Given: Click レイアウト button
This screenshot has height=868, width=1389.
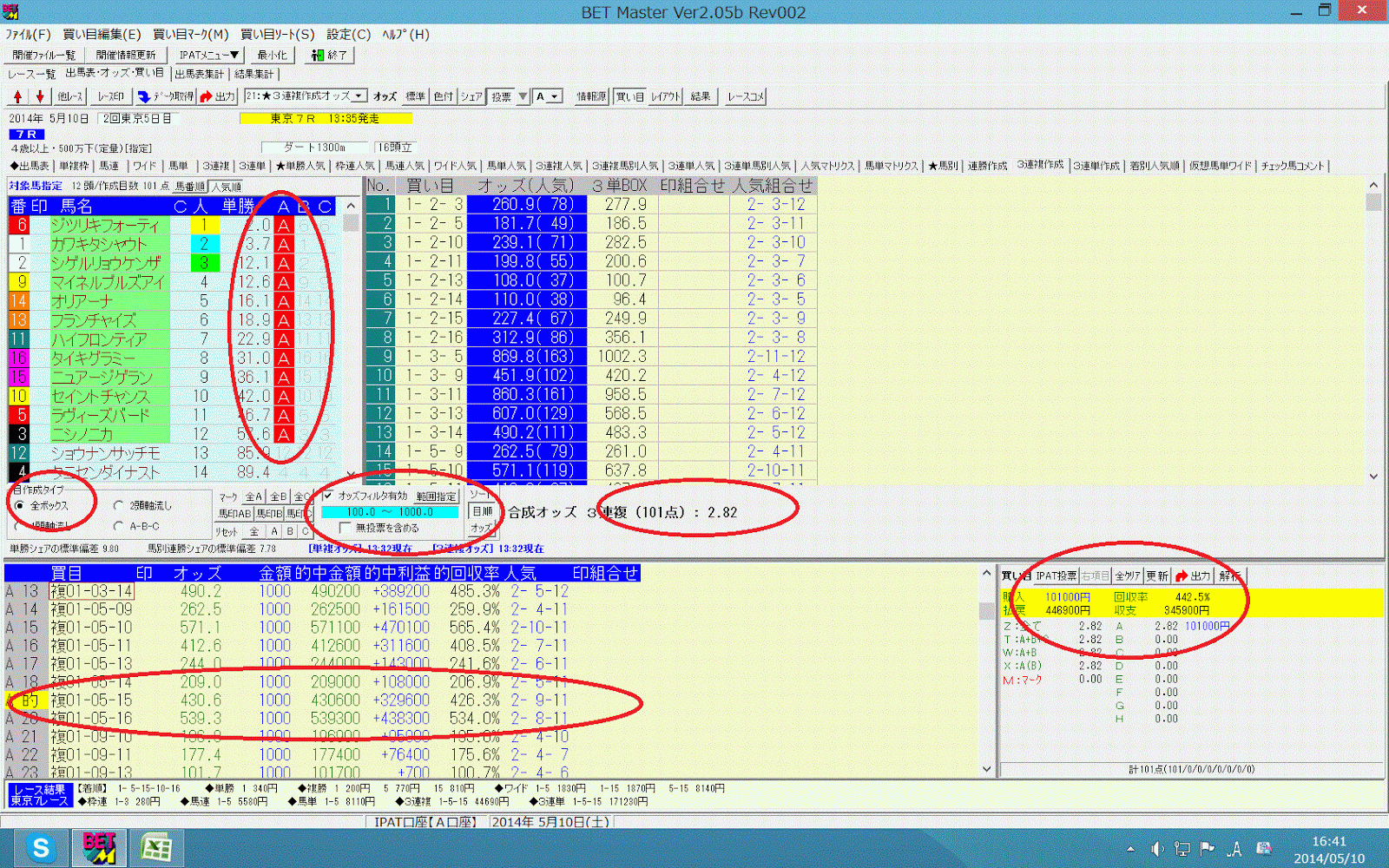Looking at the screenshot, I should pos(666,96).
